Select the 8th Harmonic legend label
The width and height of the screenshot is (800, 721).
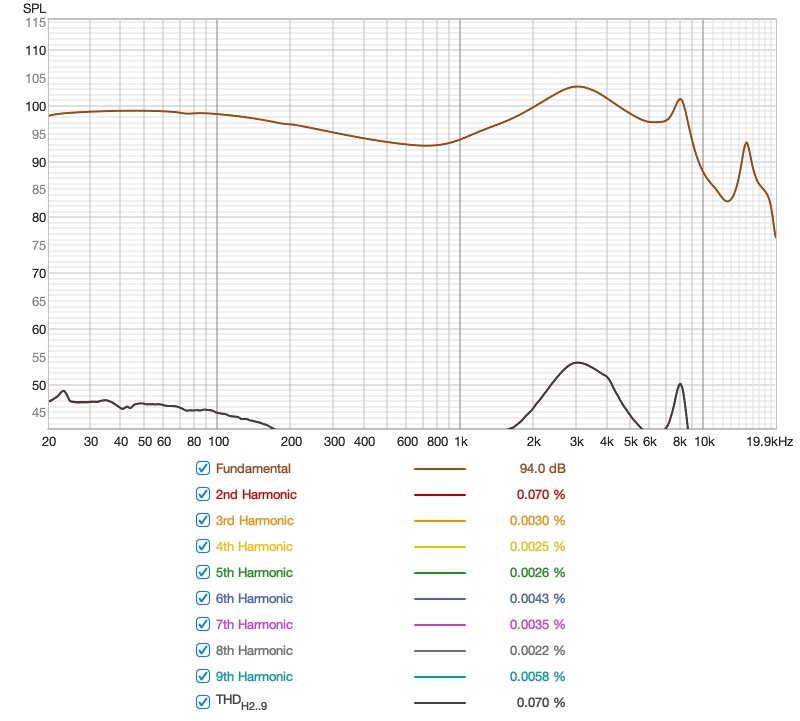click(x=254, y=651)
